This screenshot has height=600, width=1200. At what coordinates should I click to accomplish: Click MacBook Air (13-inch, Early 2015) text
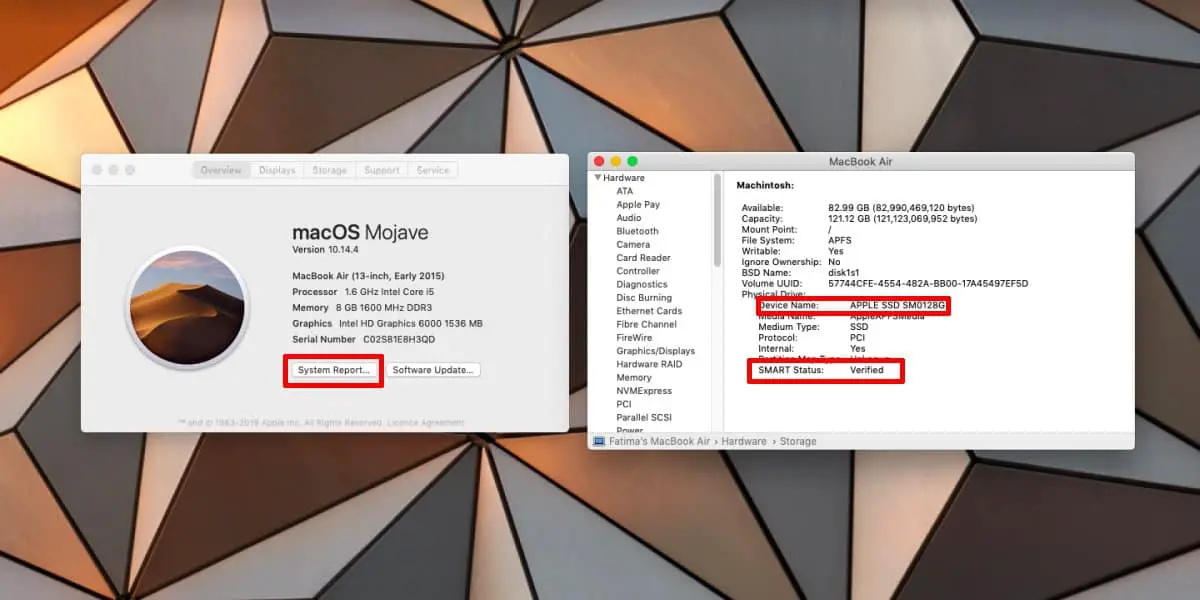click(368, 276)
